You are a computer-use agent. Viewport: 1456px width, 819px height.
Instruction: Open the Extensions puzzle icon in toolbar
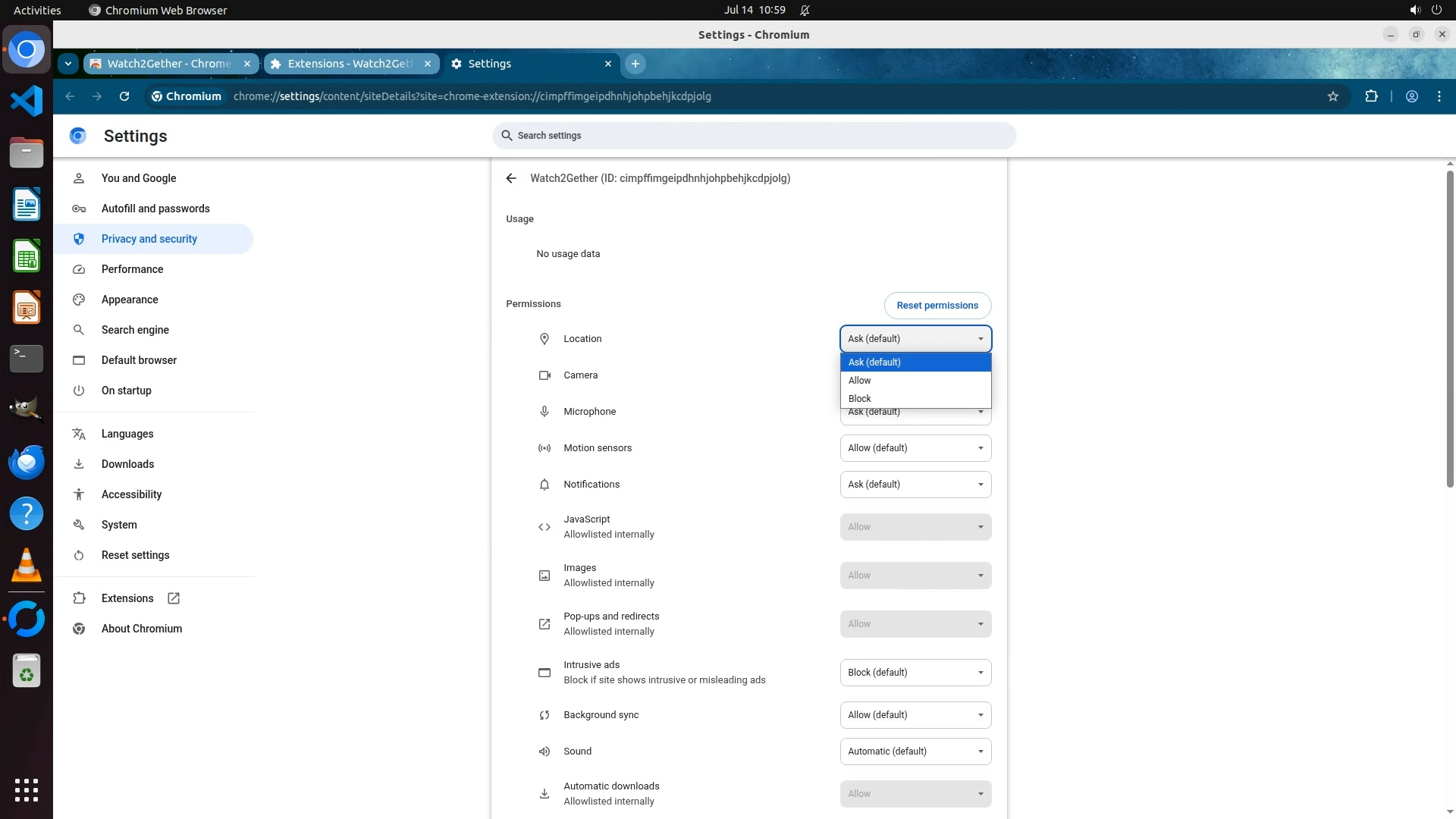click(1371, 96)
